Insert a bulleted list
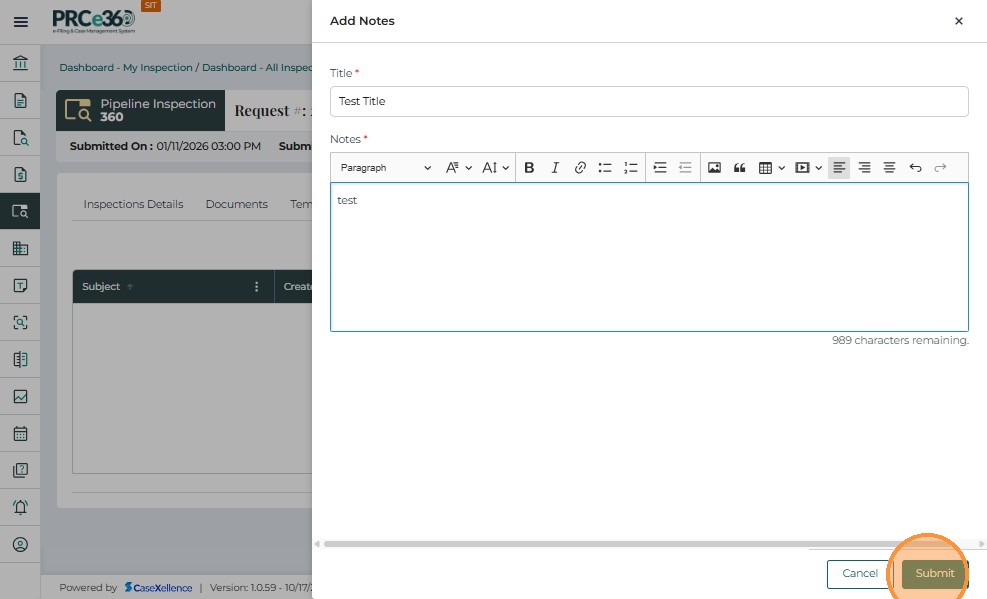The height and width of the screenshot is (599, 987). 605,167
